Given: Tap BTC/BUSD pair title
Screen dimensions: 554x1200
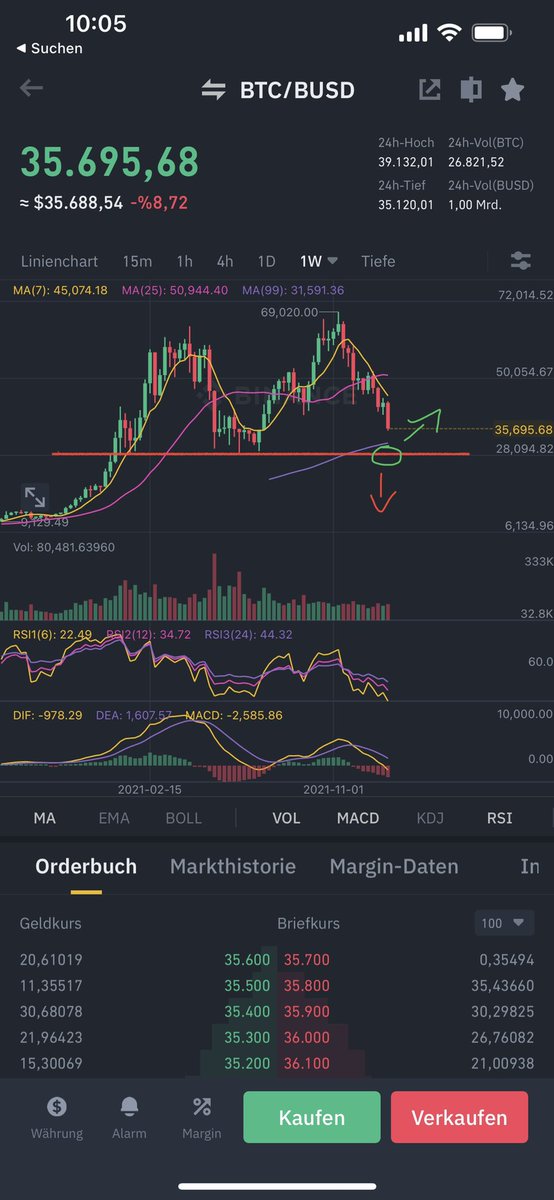Looking at the screenshot, I should [x=297, y=90].
